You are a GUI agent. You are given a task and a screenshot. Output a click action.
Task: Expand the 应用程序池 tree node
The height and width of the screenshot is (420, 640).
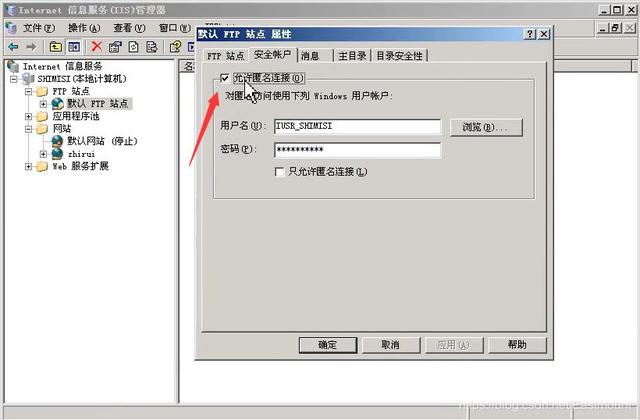[x=29, y=116]
